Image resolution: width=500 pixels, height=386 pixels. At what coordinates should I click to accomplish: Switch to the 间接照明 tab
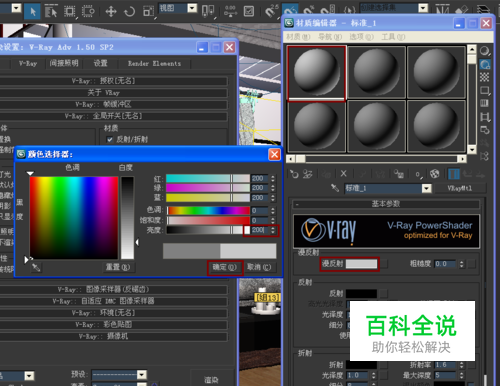tap(64, 63)
